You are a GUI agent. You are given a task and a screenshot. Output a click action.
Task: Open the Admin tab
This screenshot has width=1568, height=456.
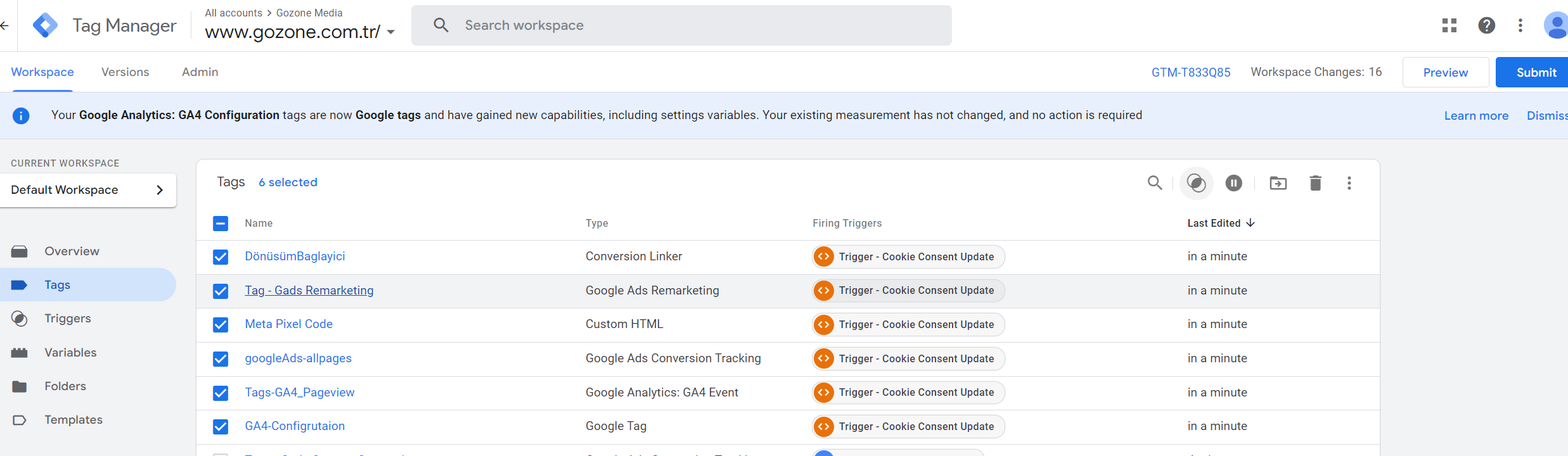(x=200, y=72)
